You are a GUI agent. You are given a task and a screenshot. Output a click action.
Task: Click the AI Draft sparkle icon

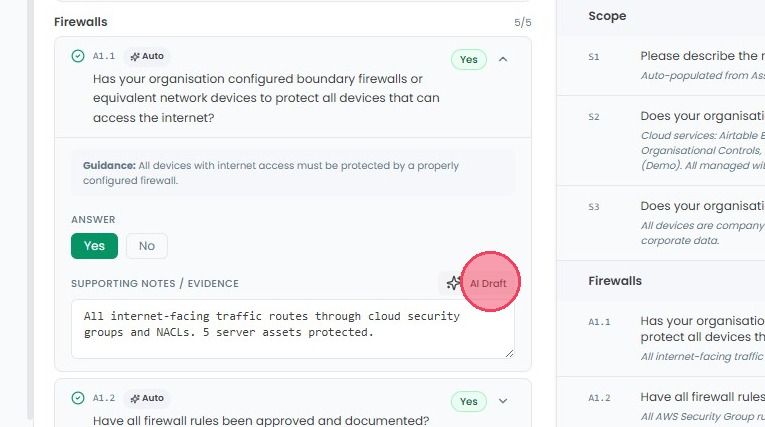453,283
